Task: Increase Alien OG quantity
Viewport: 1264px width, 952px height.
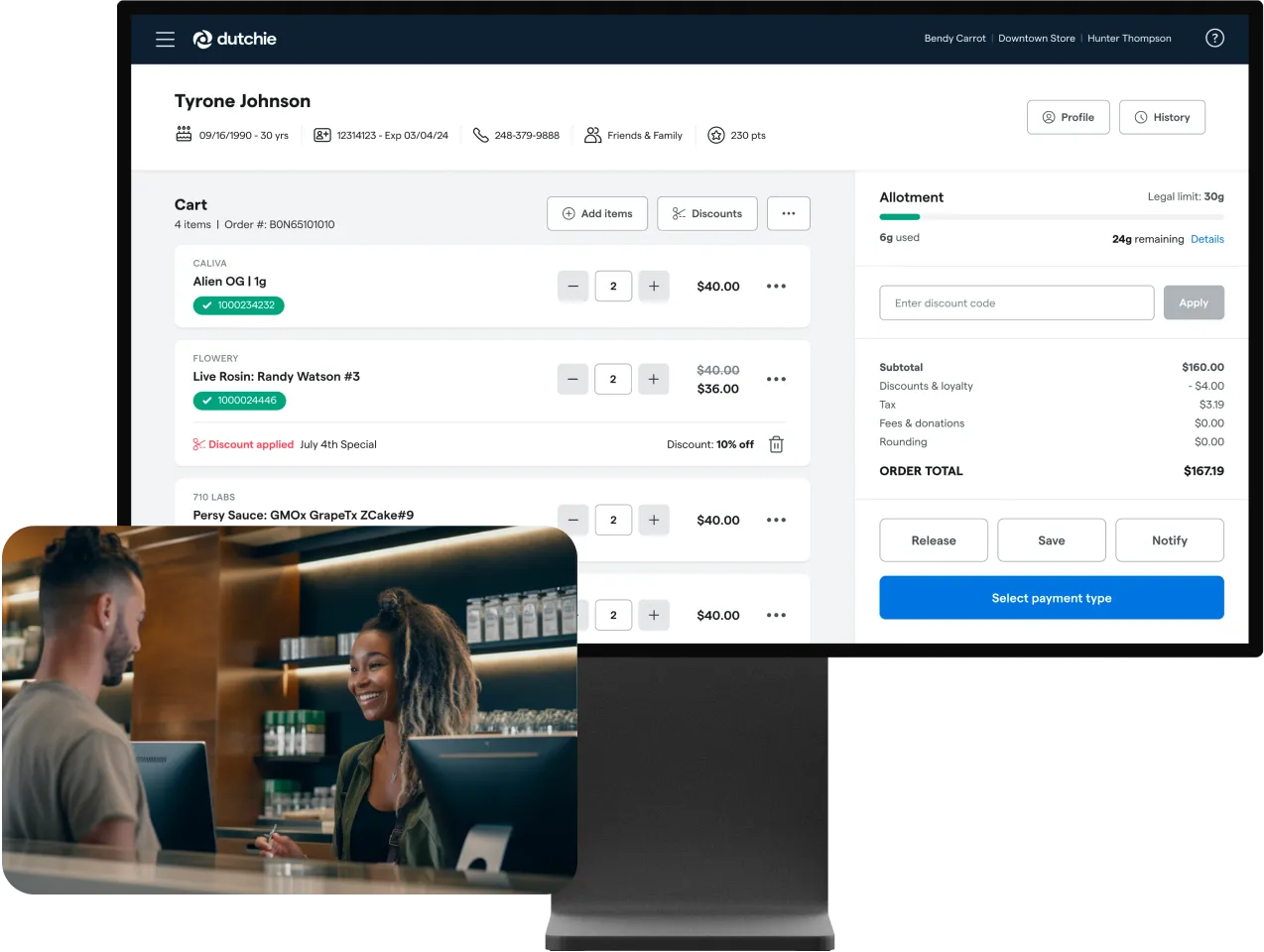Action: pyautogui.click(x=654, y=286)
